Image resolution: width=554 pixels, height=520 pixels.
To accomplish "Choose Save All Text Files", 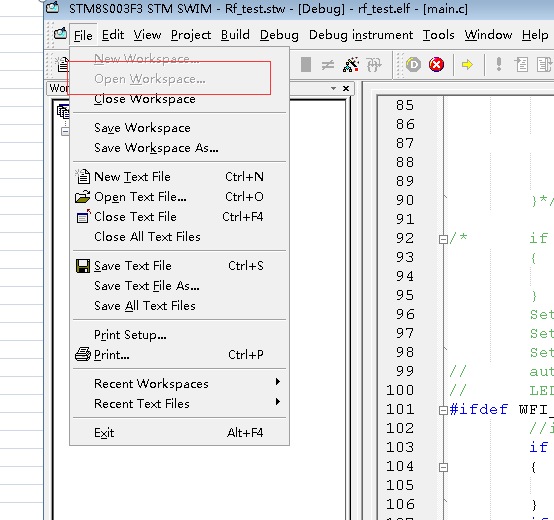I will tap(179, 306).
